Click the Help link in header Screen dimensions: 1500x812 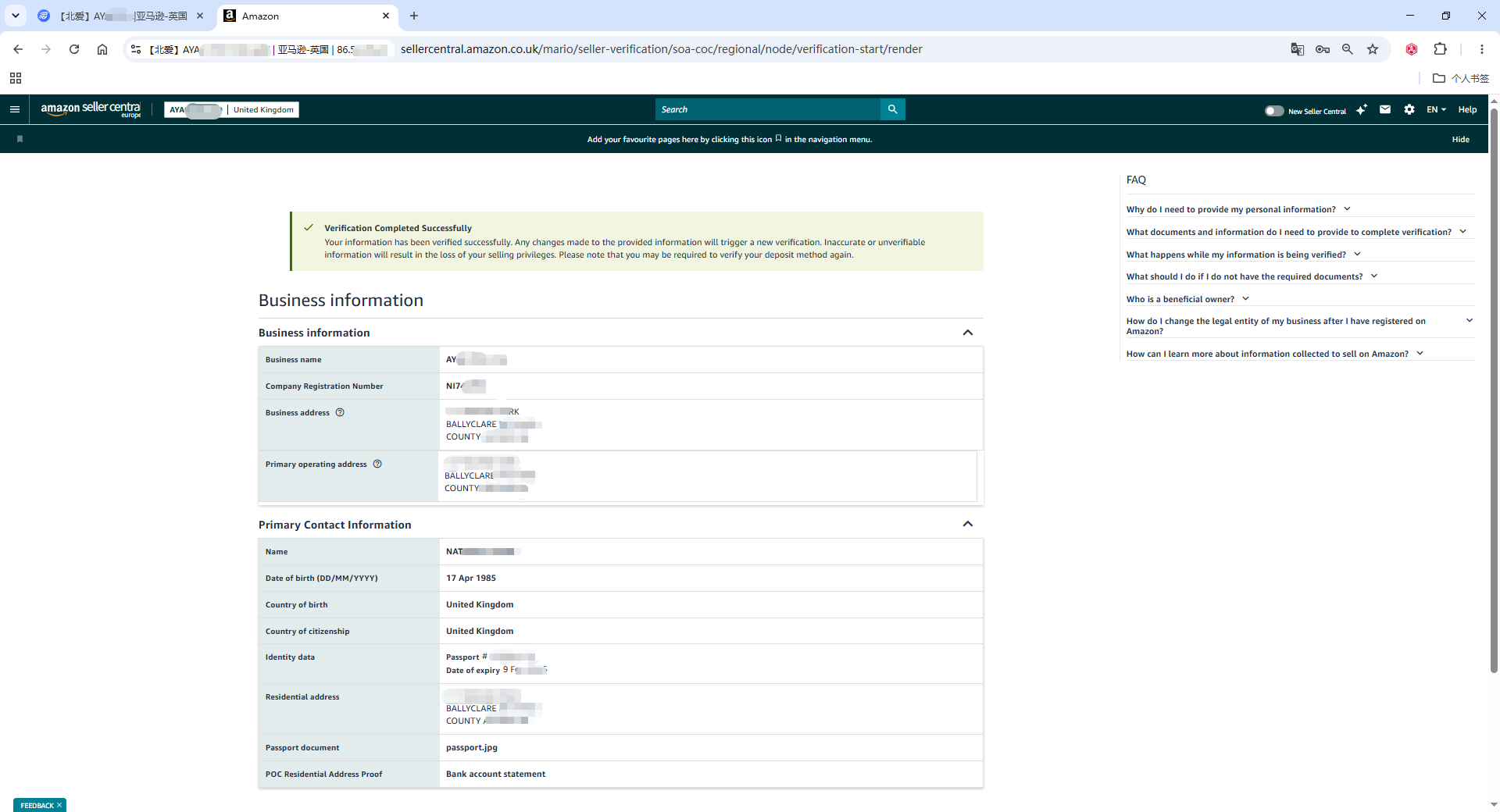(1467, 109)
